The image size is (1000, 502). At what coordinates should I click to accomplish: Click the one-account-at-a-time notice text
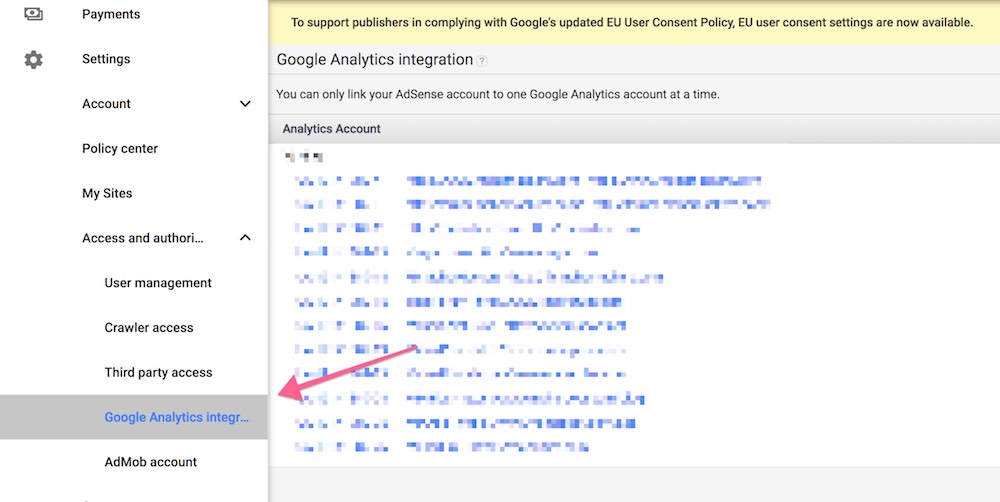[497, 94]
